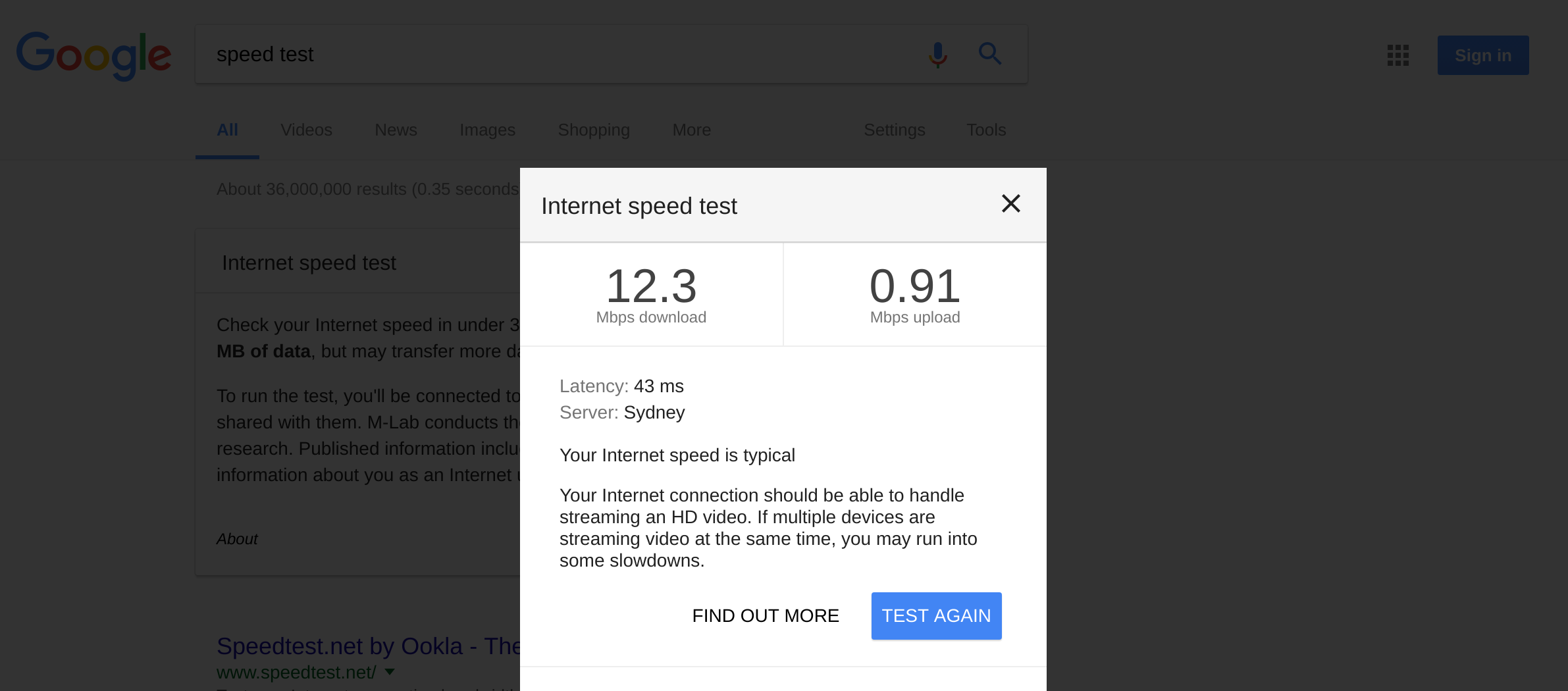
Task: Open the More search categories menu
Action: (x=691, y=130)
